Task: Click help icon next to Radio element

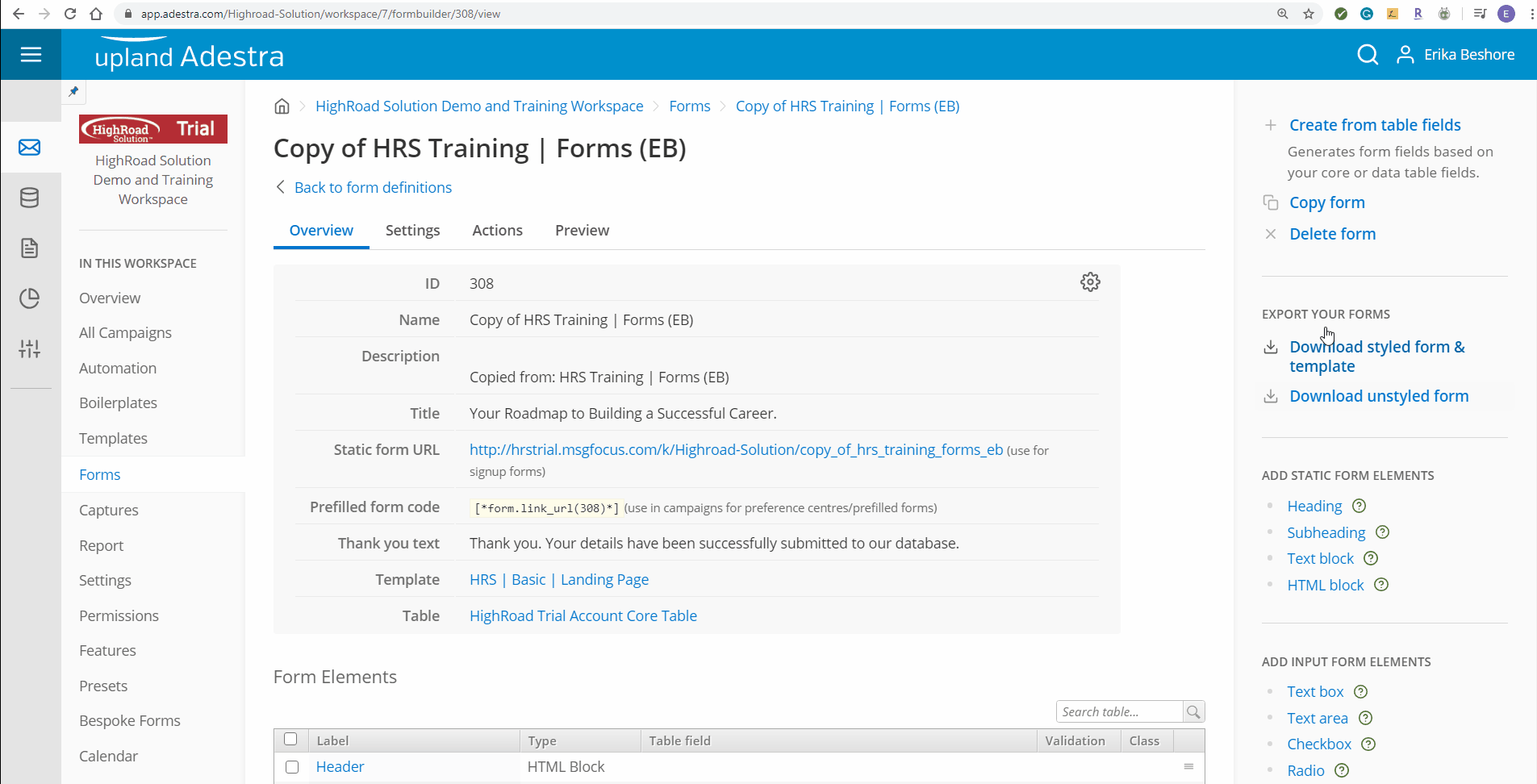Action: coord(1342,770)
